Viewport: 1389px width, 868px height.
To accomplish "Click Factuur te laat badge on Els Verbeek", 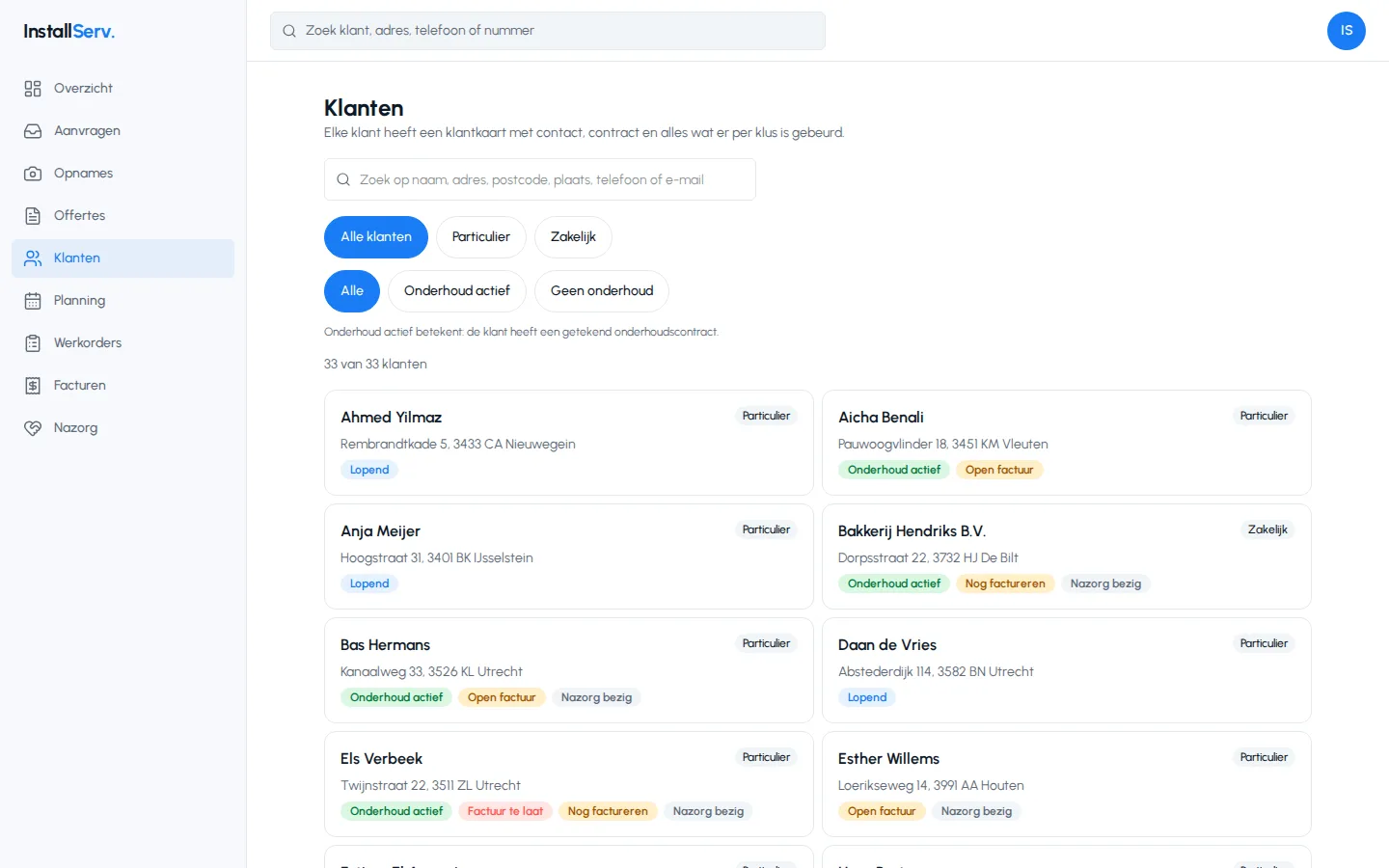I will (x=505, y=811).
